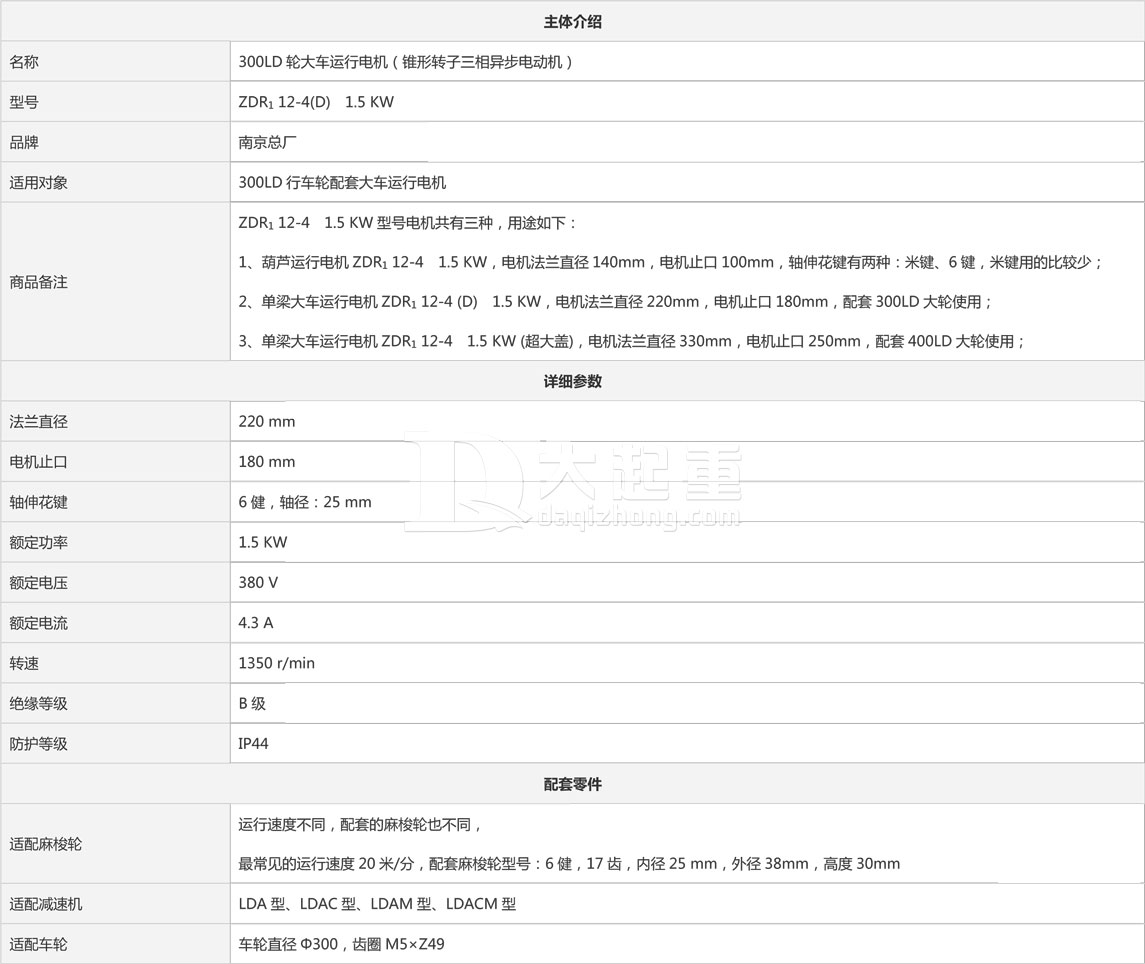Image resolution: width=1145 pixels, height=964 pixels.
Task: Click the protection value IP44
Action: [253, 743]
